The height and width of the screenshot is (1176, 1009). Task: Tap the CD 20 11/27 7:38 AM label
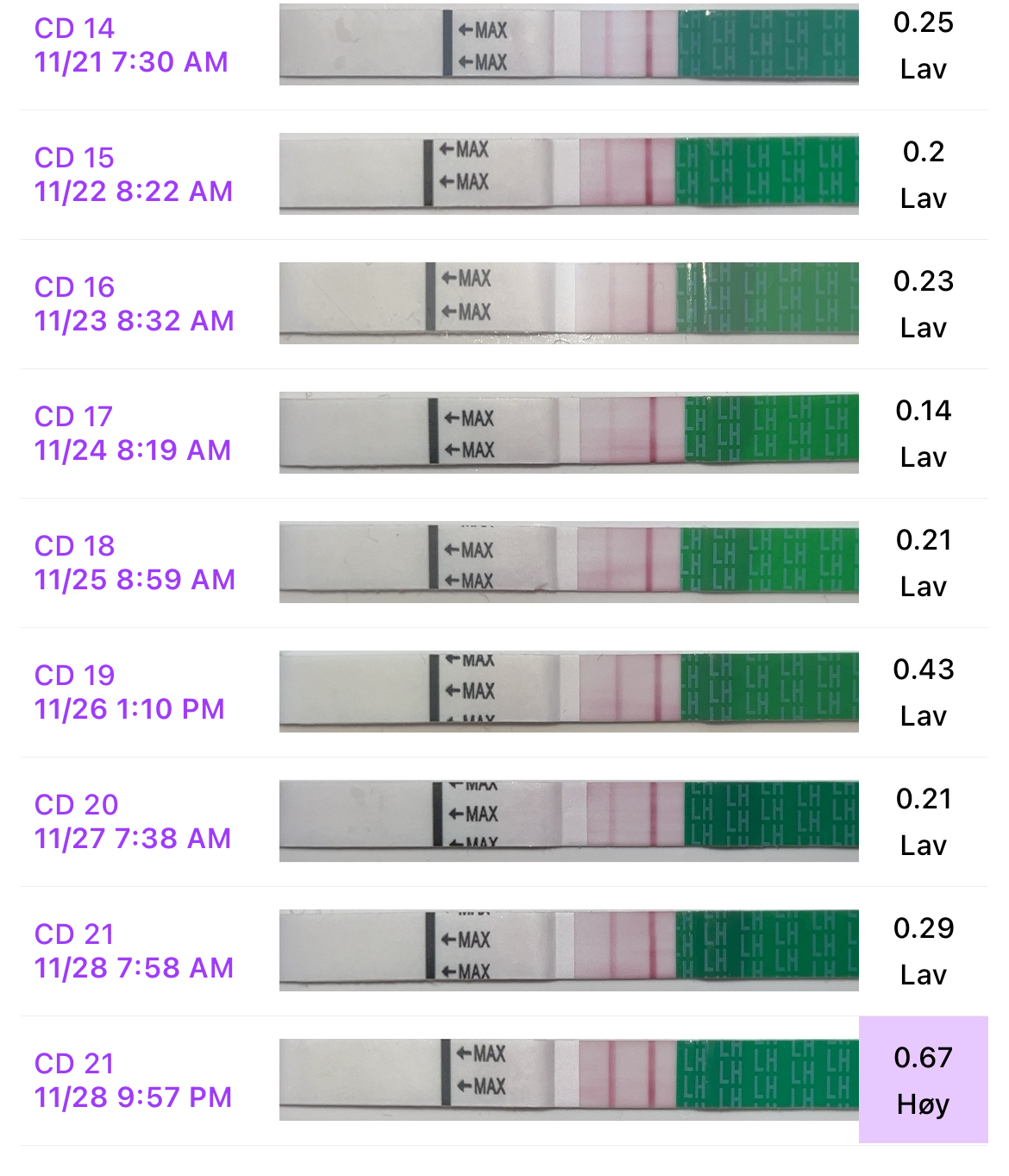133,821
